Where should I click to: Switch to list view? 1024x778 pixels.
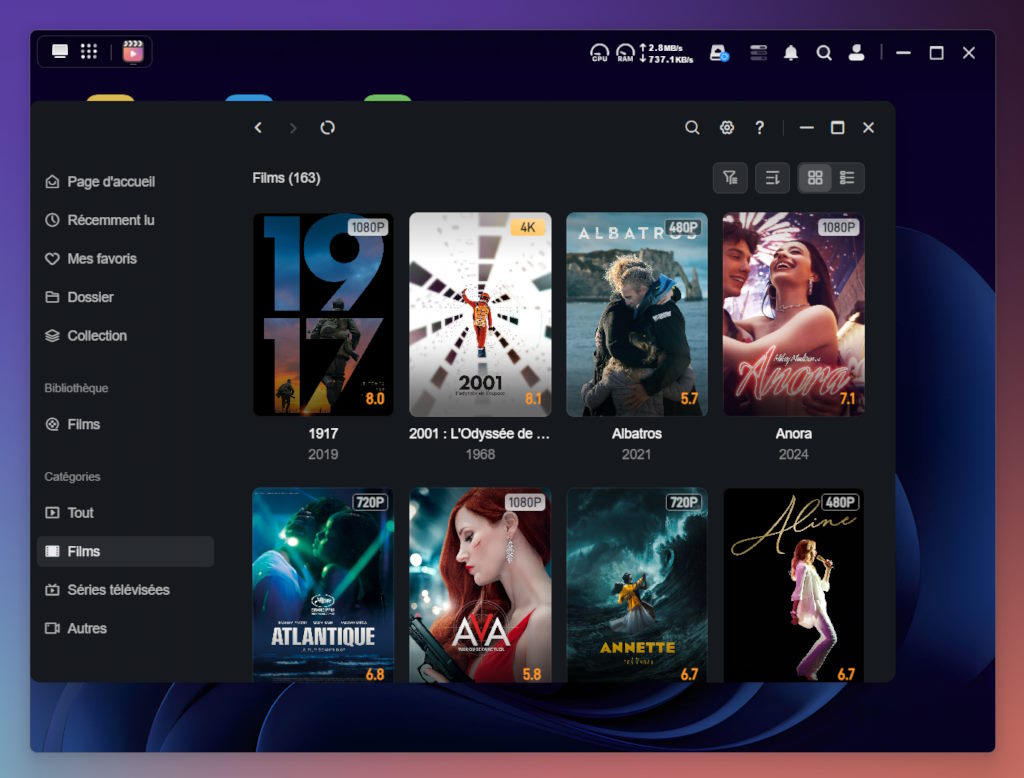pos(847,178)
